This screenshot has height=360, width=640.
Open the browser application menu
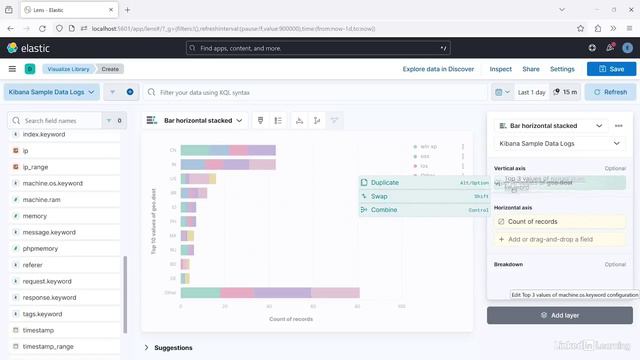pos(629,29)
